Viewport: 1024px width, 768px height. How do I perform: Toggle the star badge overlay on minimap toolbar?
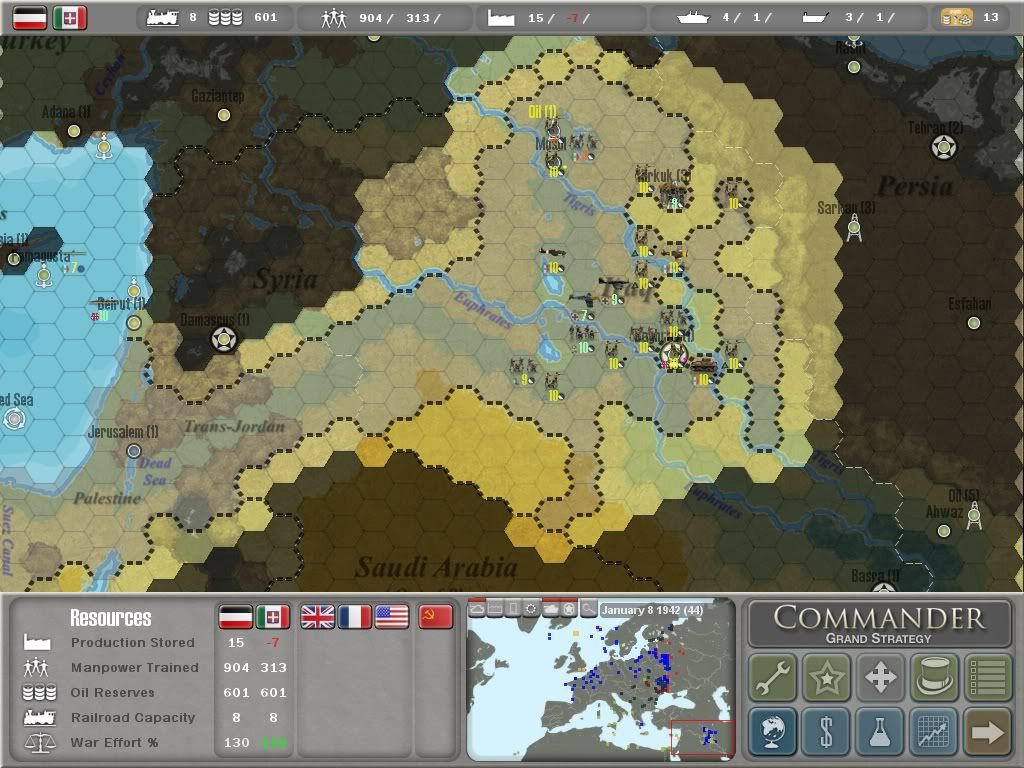569,609
